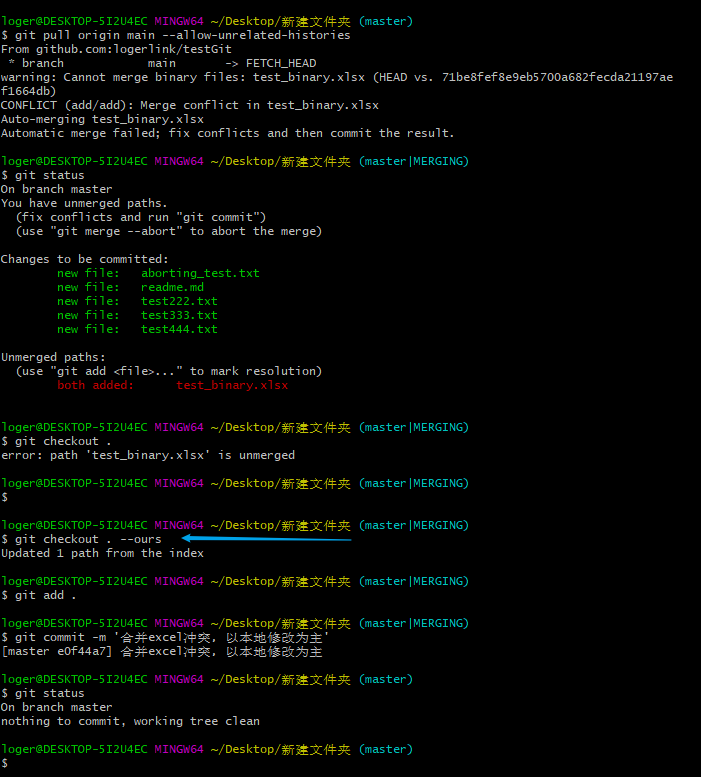Click the 'git add <file>...' resolution hint

click(x=169, y=371)
